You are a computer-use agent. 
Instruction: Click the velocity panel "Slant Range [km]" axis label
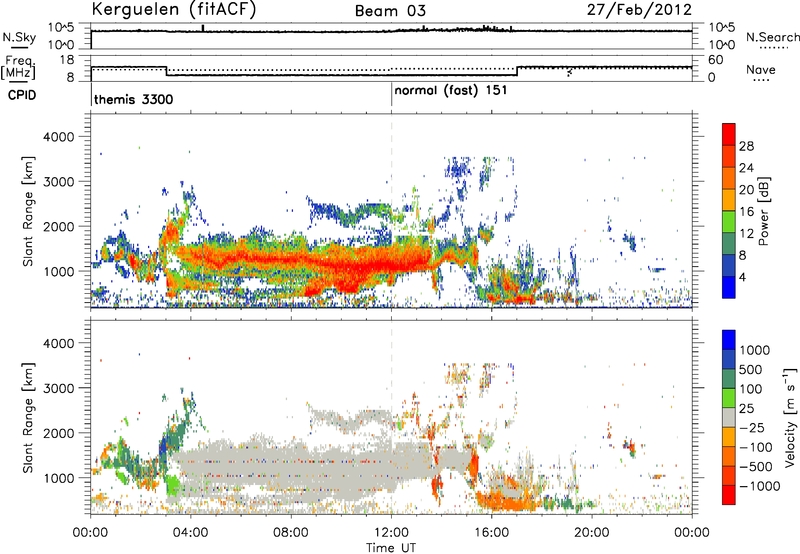coord(28,417)
